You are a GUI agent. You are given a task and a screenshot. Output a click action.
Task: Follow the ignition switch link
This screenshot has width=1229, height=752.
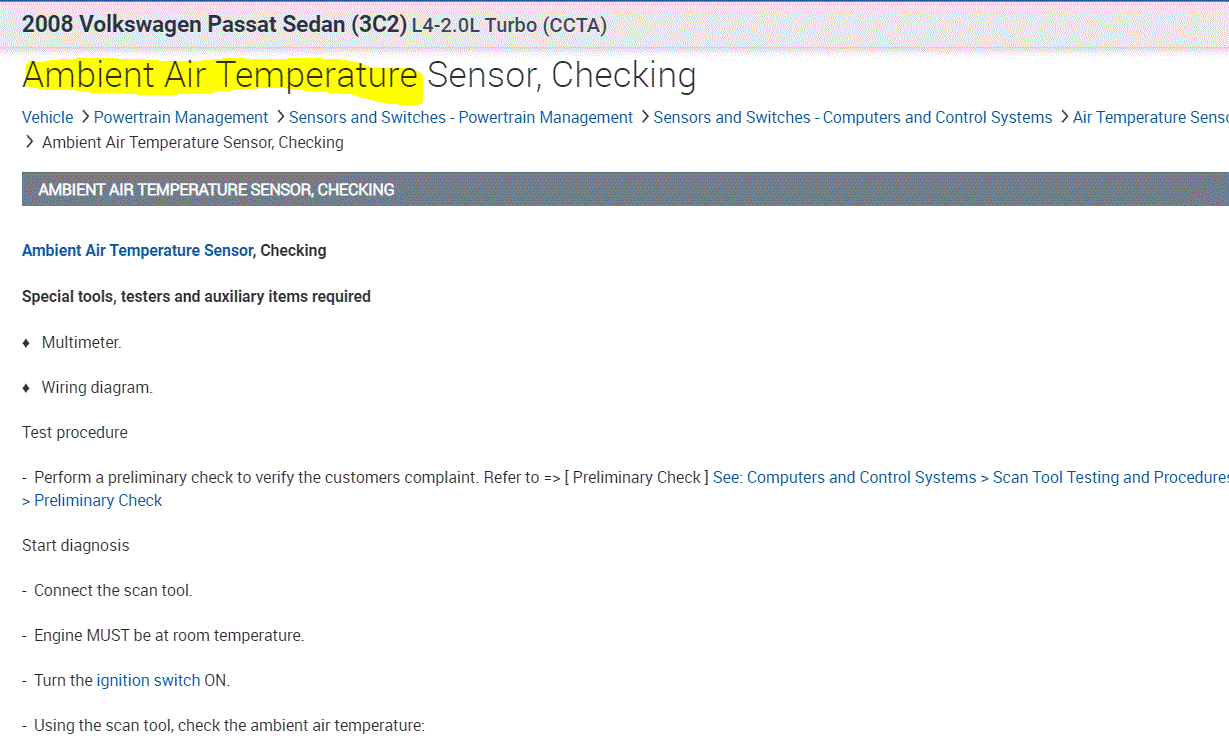coord(148,680)
